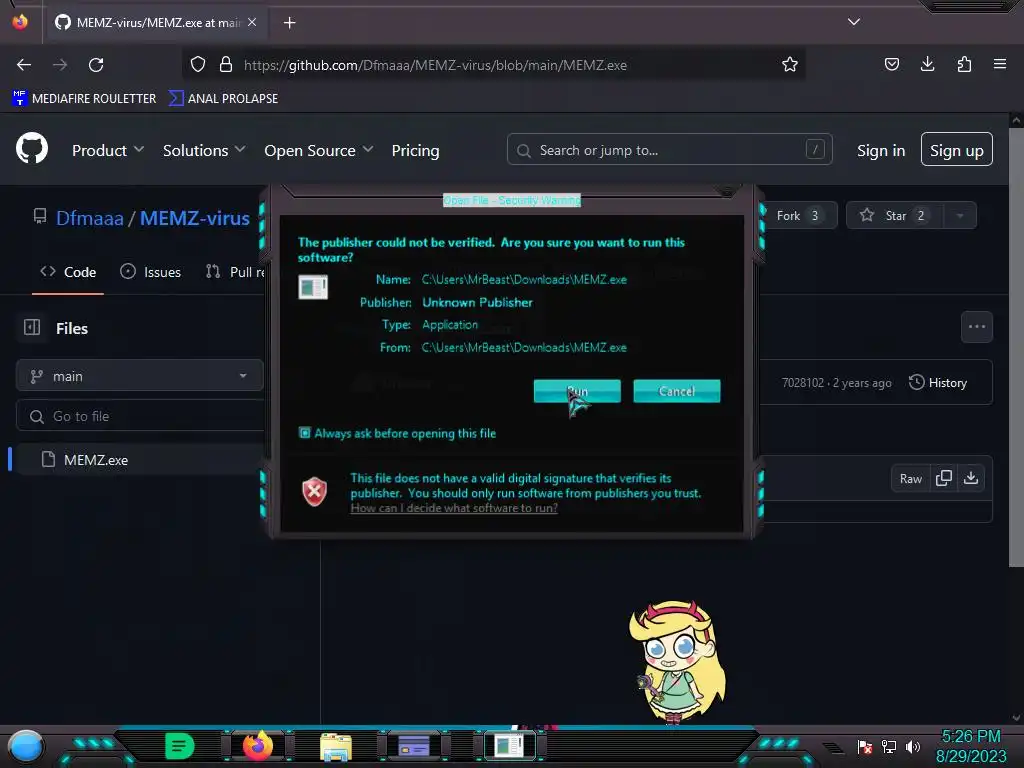Open ANAL PROLAPSE bookmark
Image resolution: width=1024 pixels, height=768 pixels.
tap(223, 98)
